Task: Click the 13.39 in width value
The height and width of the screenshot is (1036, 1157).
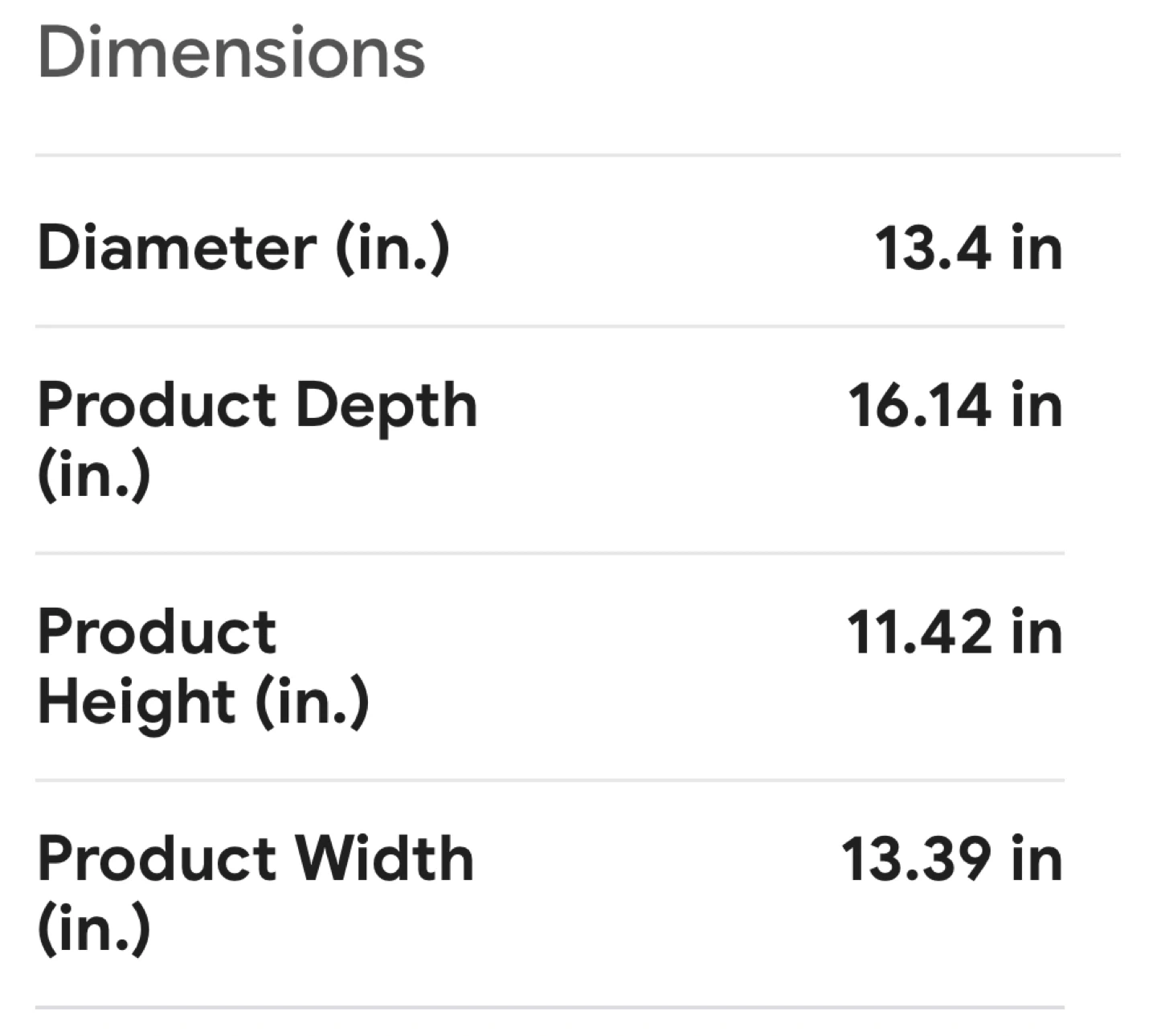Action: pyautogui.click(x=951, y=859)
